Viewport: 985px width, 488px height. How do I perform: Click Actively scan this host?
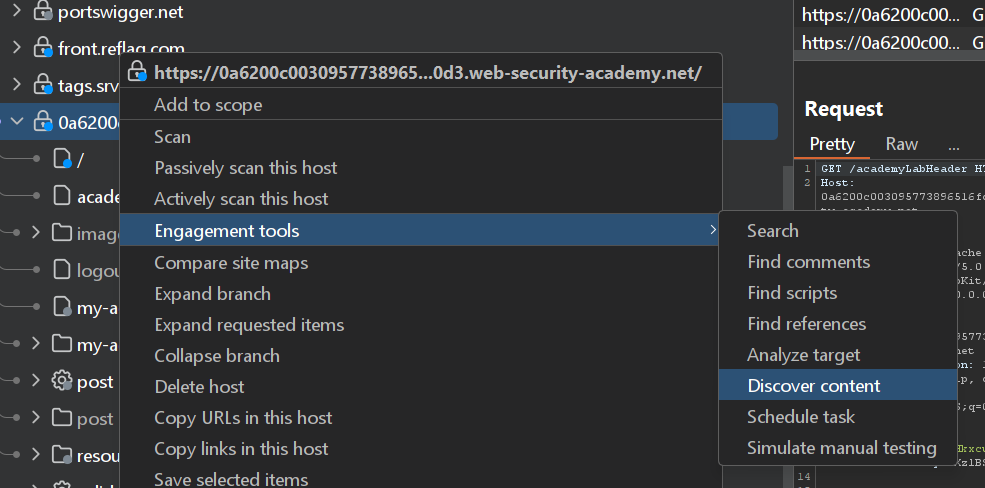pyautogui.click(x=241, y=199)
